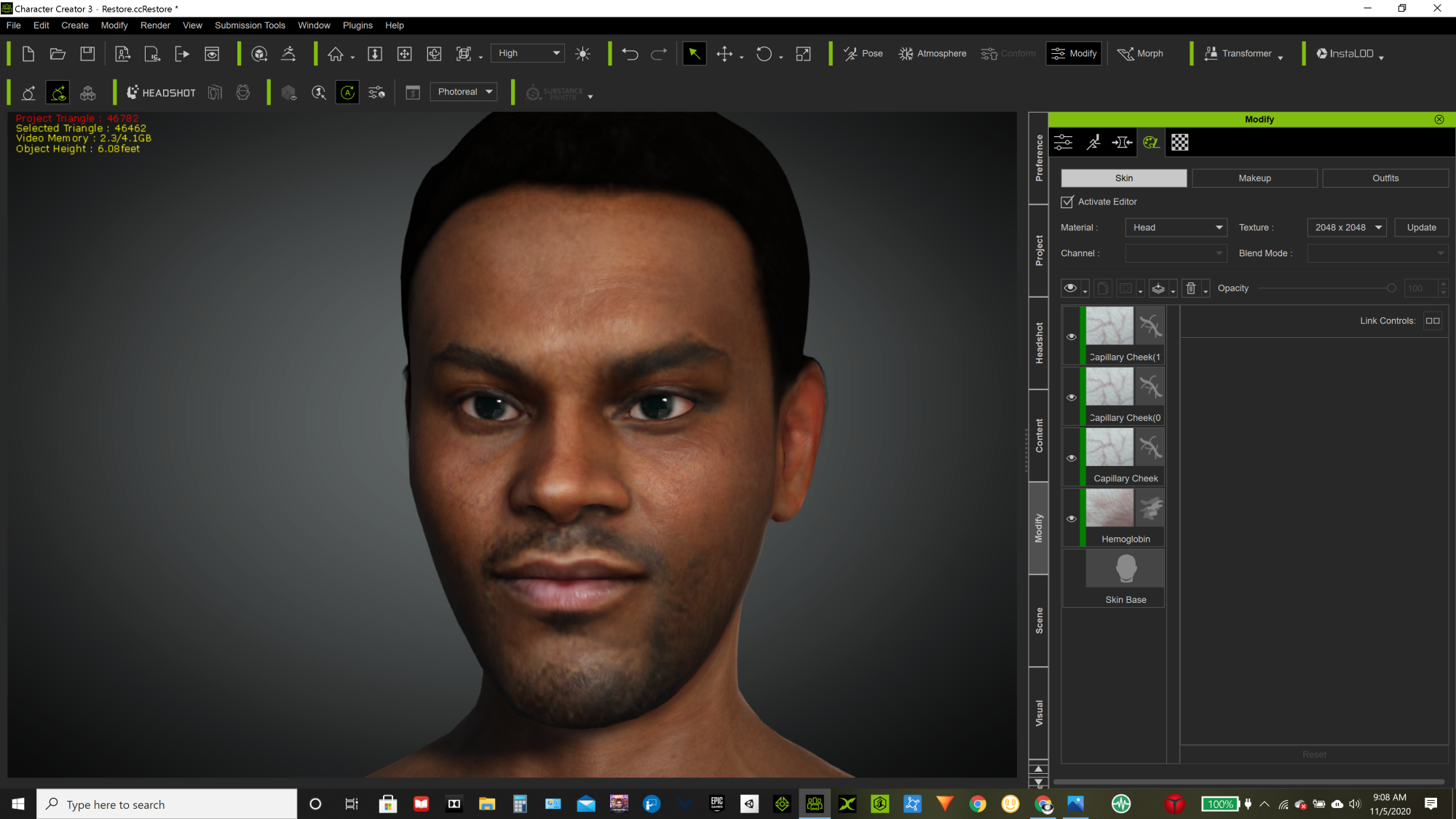Image resolution: width=1456 pixels, height=819 pixels.
Task: Activate the Select arrow tool
Action: coord(695,54)
